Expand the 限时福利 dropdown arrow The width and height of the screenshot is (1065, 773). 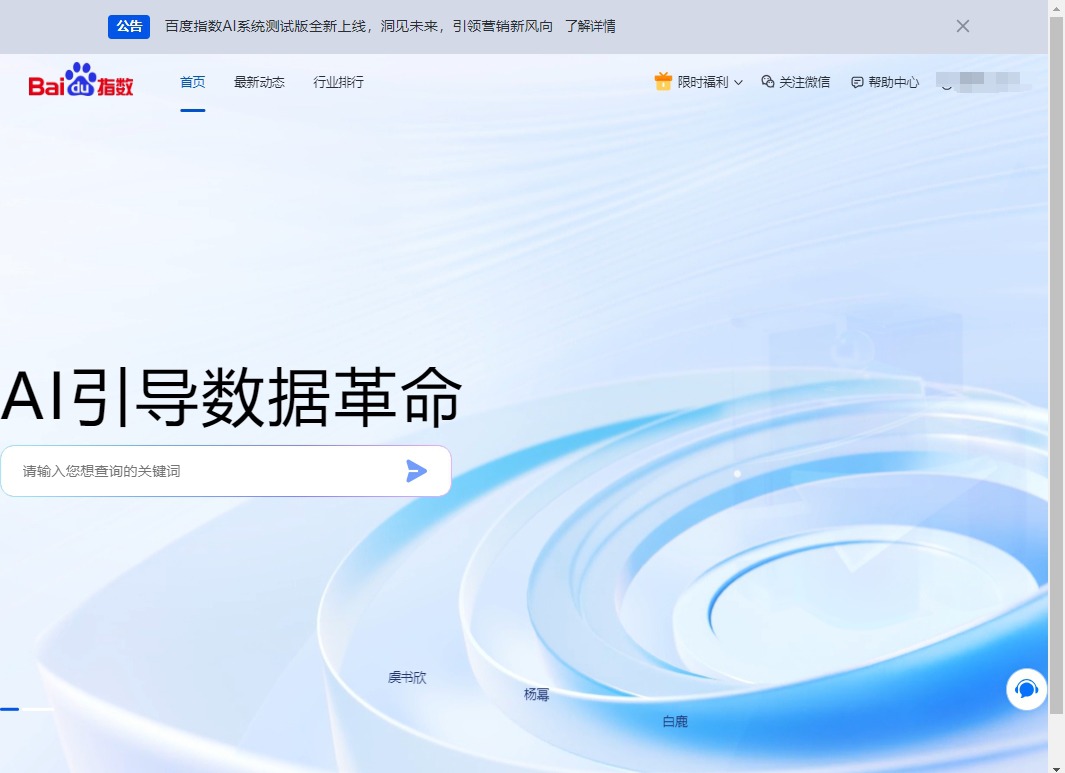(x=738, y=82)
